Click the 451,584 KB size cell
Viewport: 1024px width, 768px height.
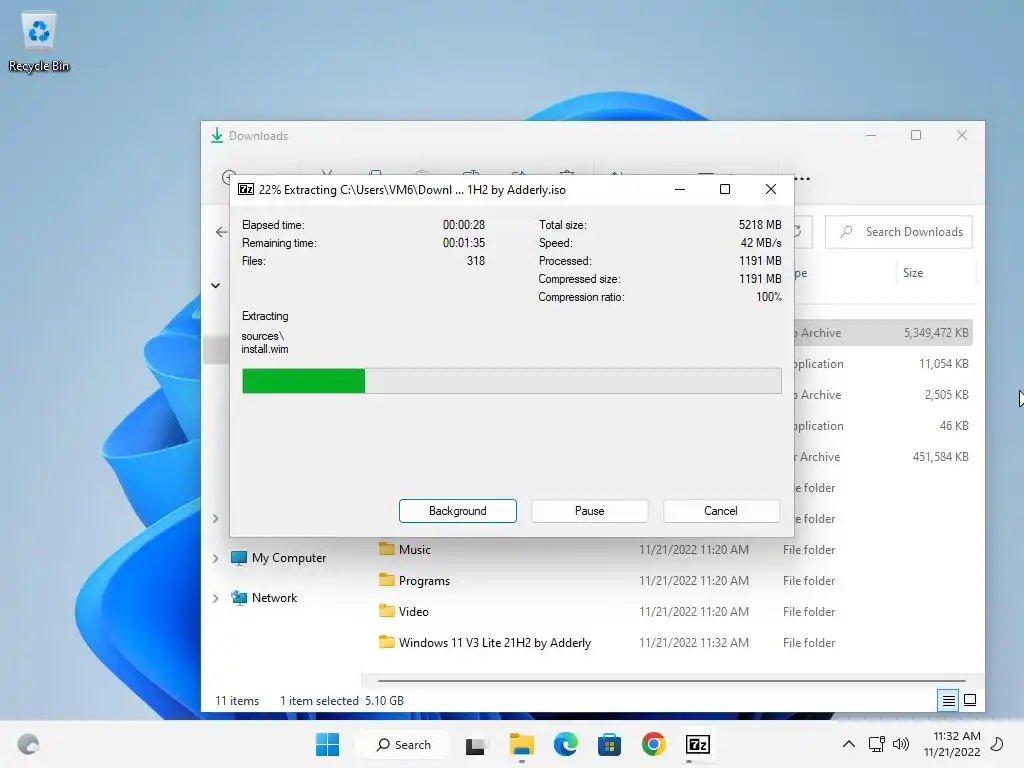pos(940,457)
